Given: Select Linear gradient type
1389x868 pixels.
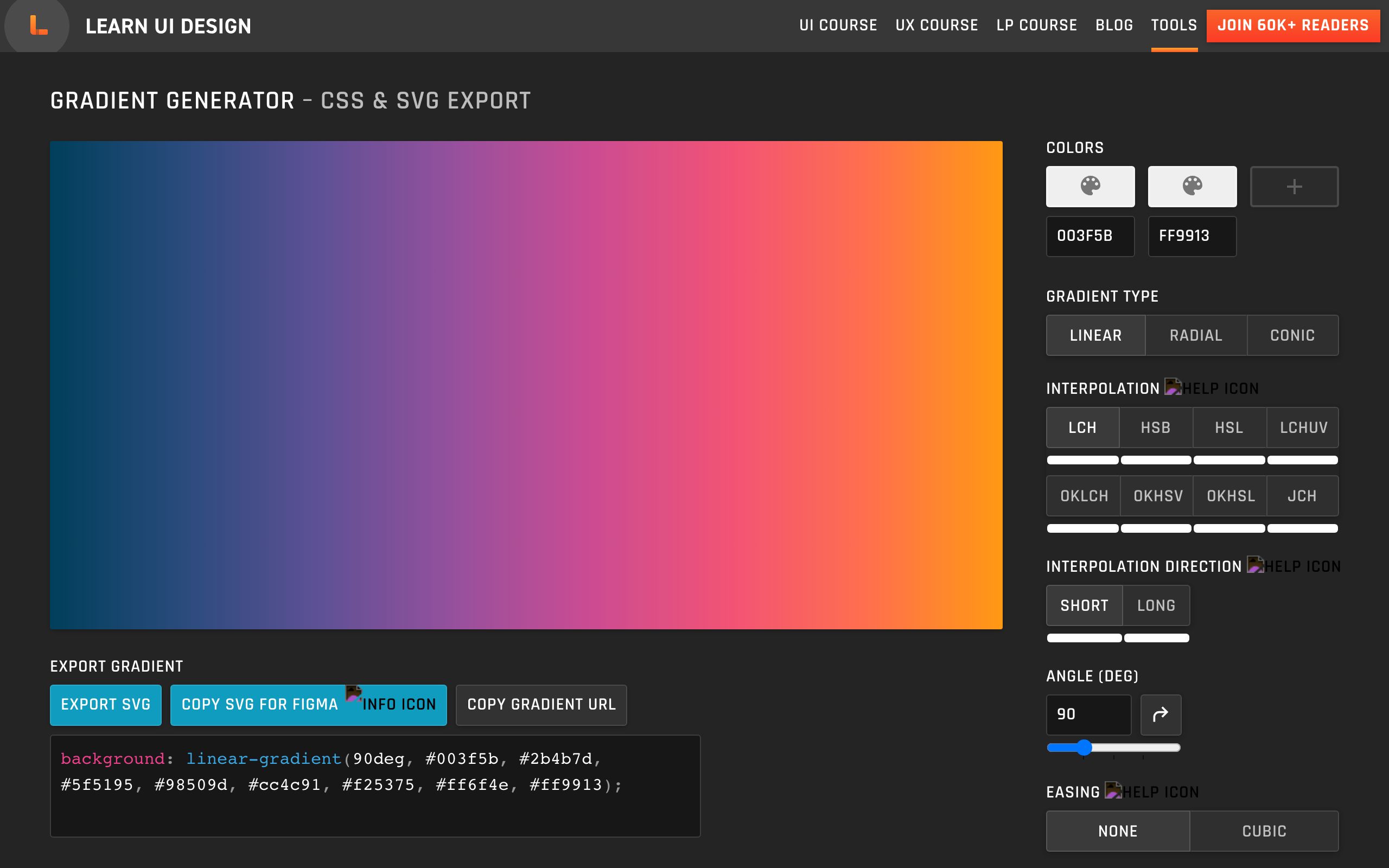Looking at the screenshot, I should click(x=1095, y=335).
